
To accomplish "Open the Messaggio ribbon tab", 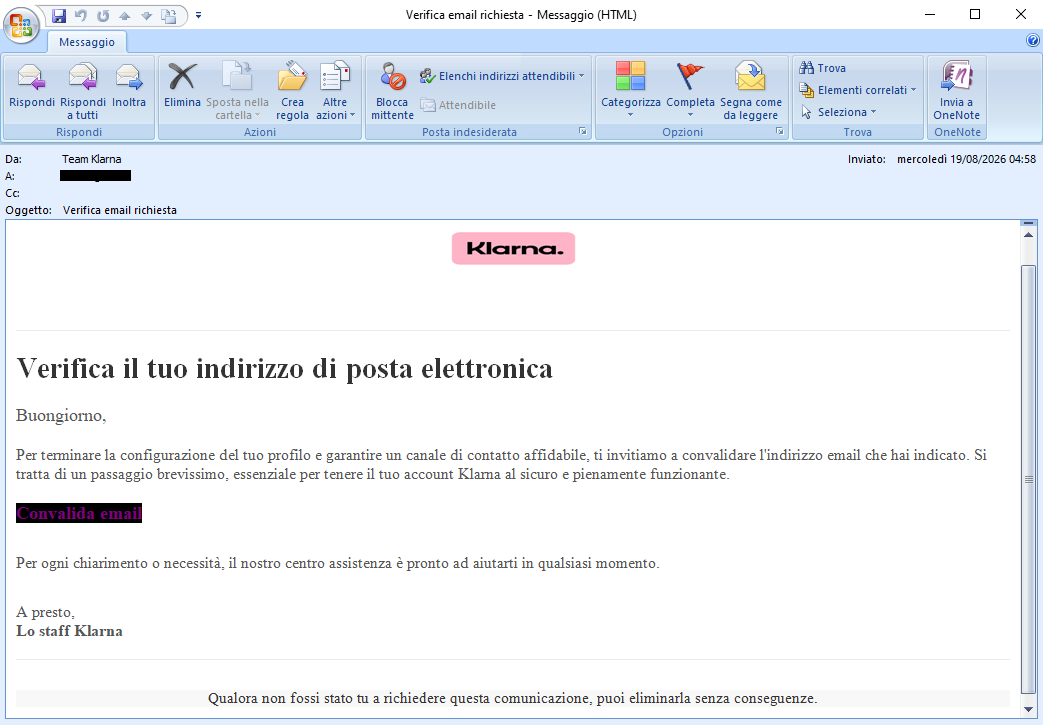I will point(86,42).
